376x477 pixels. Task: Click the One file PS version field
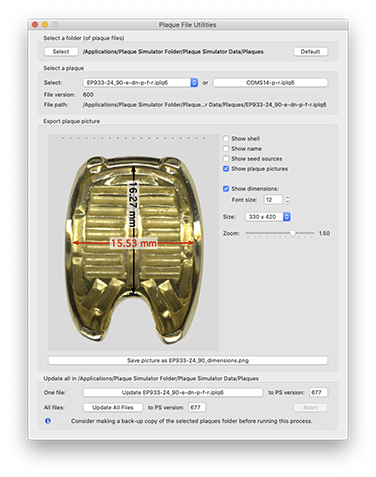[318, 392]
